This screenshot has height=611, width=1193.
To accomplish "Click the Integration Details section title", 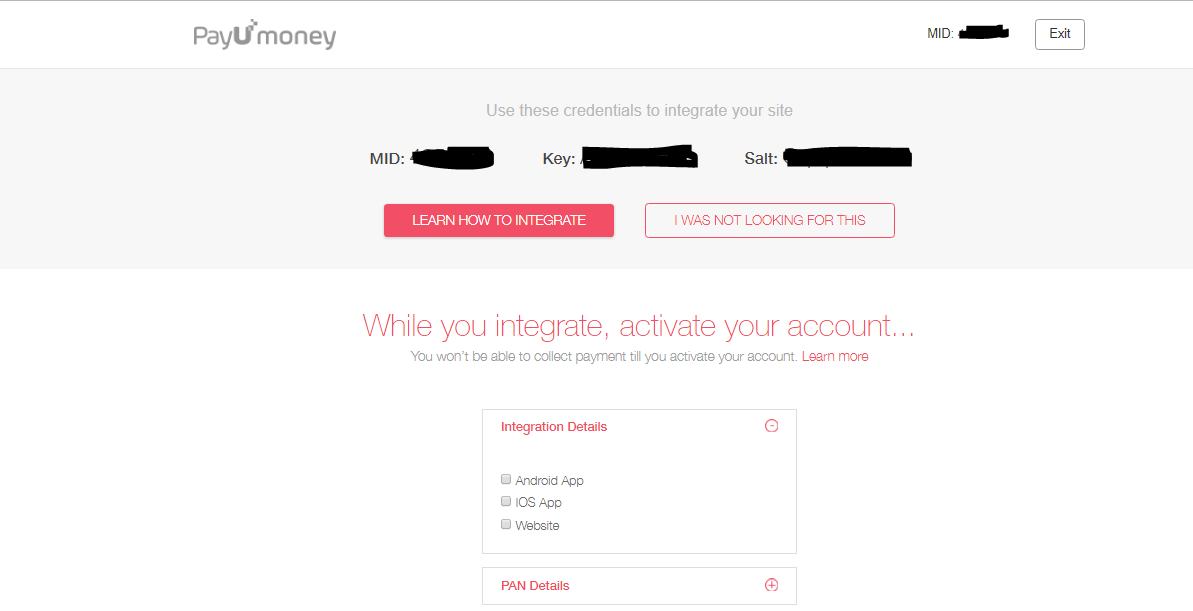I will (x=554, y=427).
